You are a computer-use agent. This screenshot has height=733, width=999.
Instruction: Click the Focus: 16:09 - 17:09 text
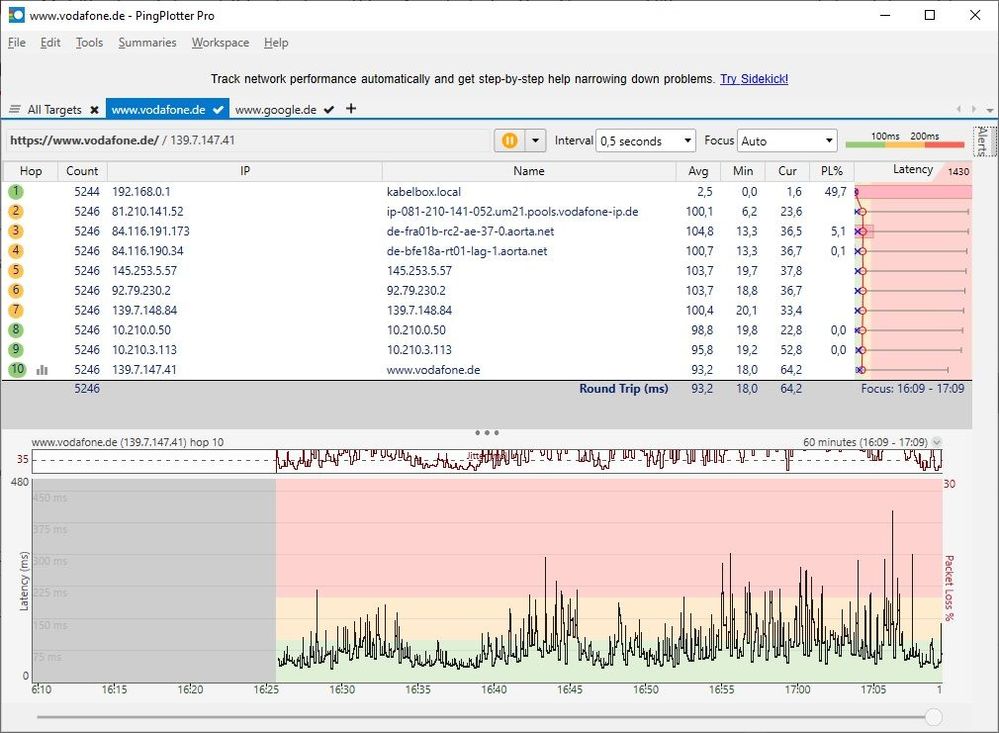pyautogui.click(x=912, y=389)
